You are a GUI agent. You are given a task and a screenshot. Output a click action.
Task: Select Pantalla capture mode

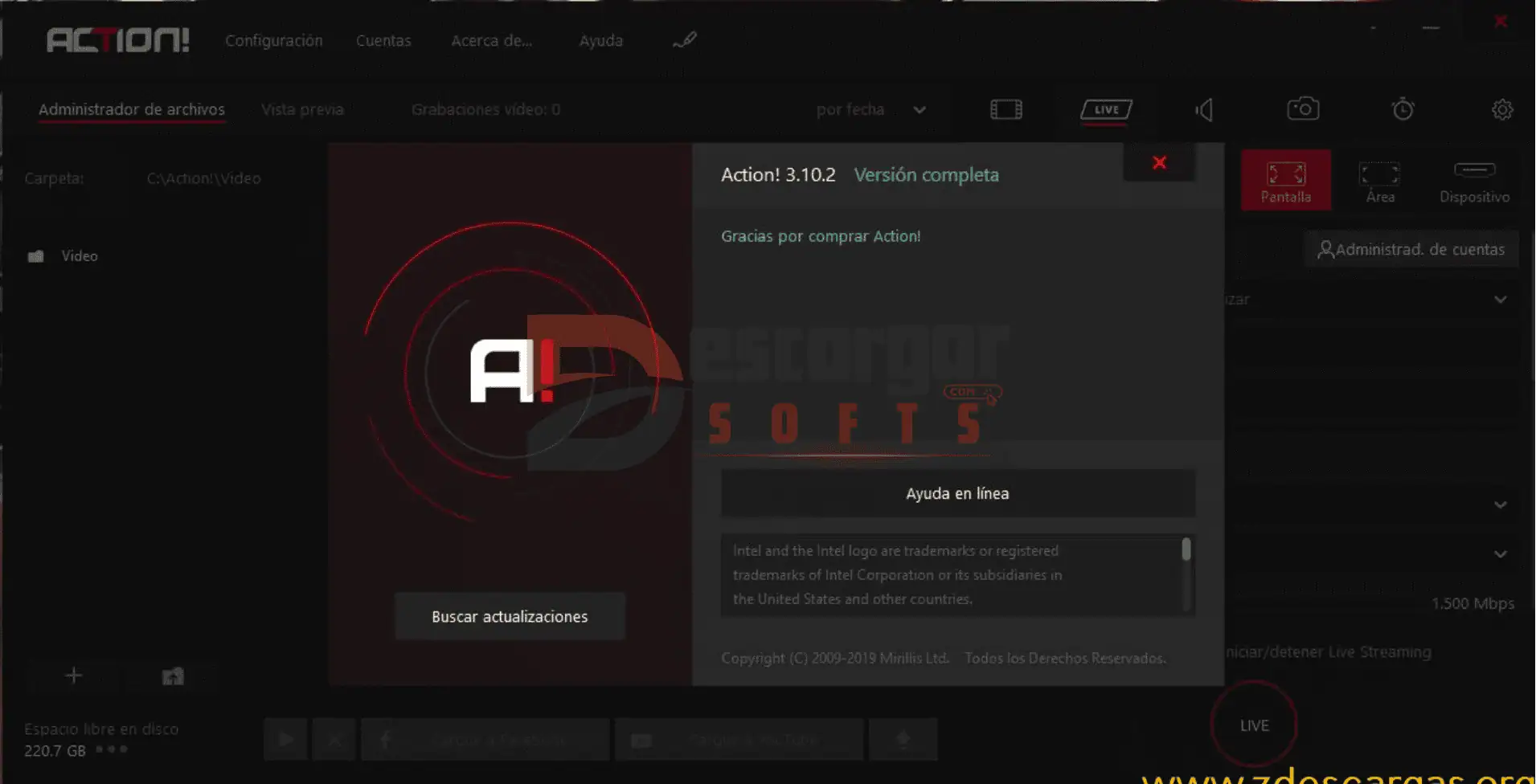pos(1285,180)
